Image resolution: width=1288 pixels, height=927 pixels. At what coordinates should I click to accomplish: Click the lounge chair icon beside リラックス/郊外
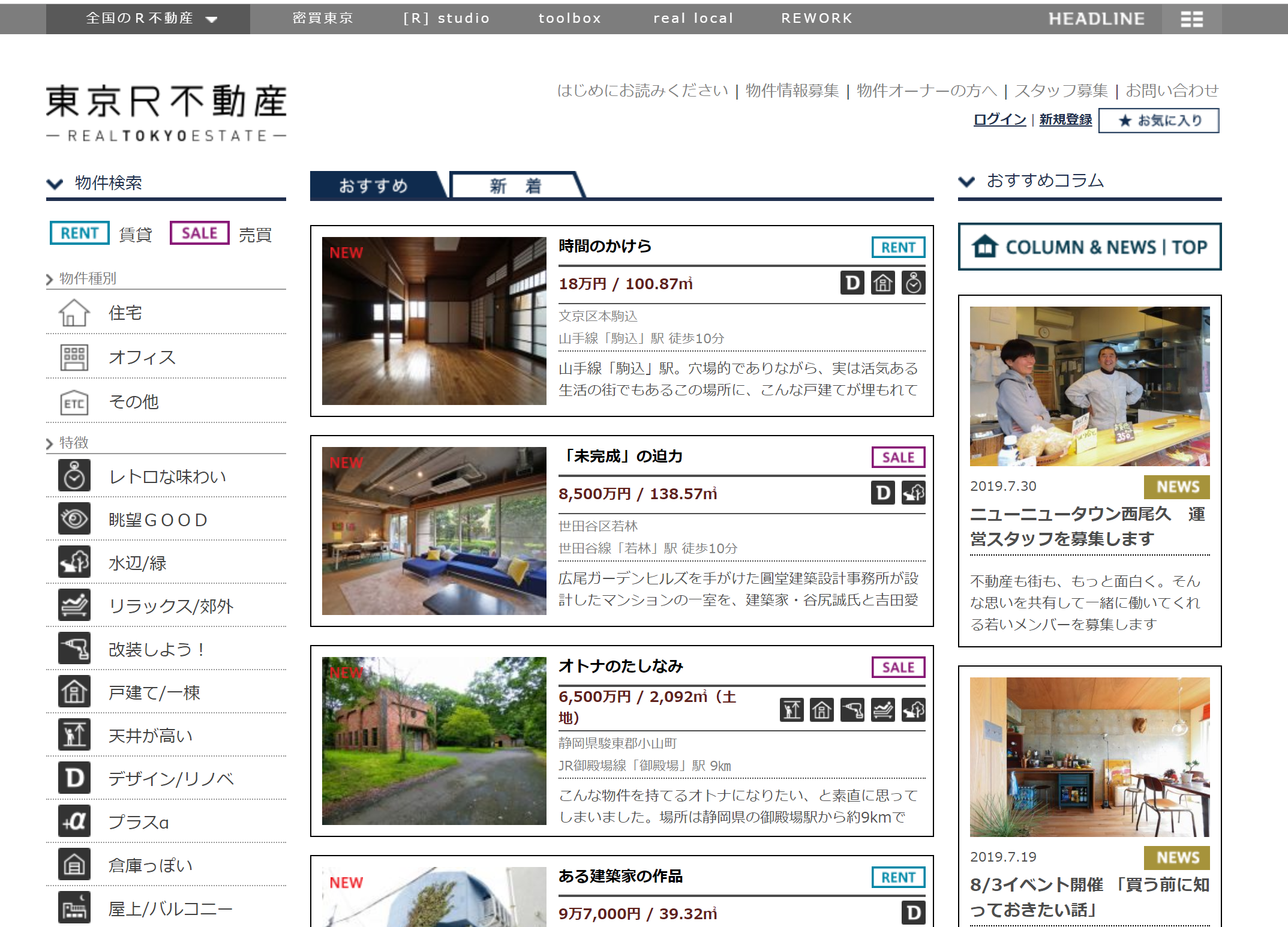(74, 605)
